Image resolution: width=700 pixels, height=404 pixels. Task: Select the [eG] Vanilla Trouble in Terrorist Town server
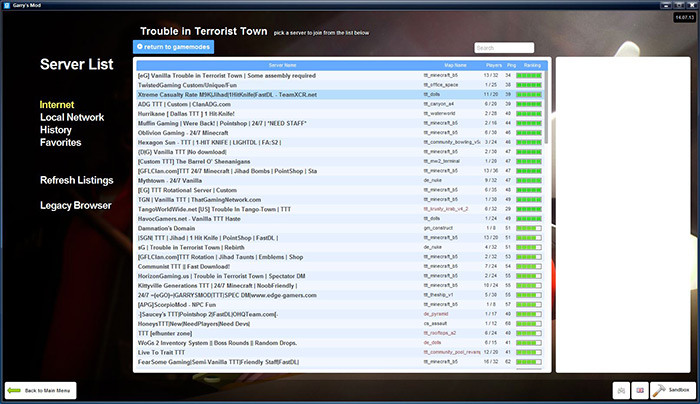click(340, 75)
